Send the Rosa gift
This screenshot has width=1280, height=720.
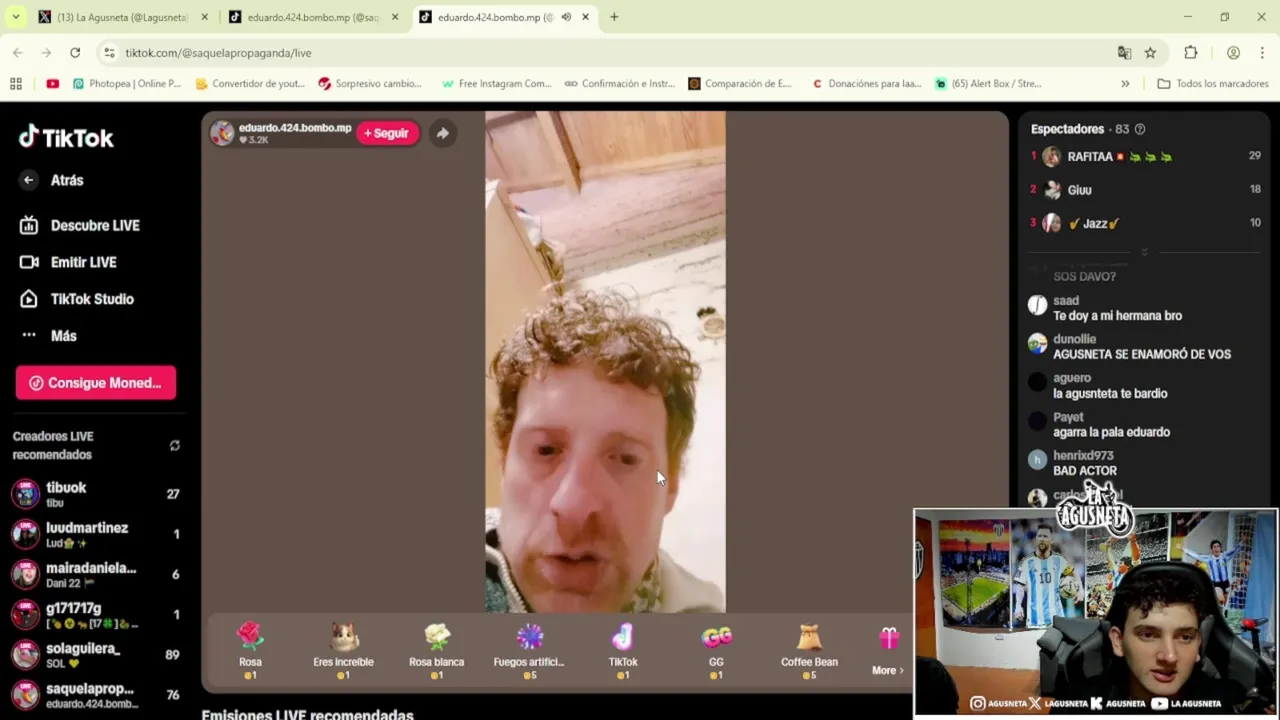coord(250,650)
